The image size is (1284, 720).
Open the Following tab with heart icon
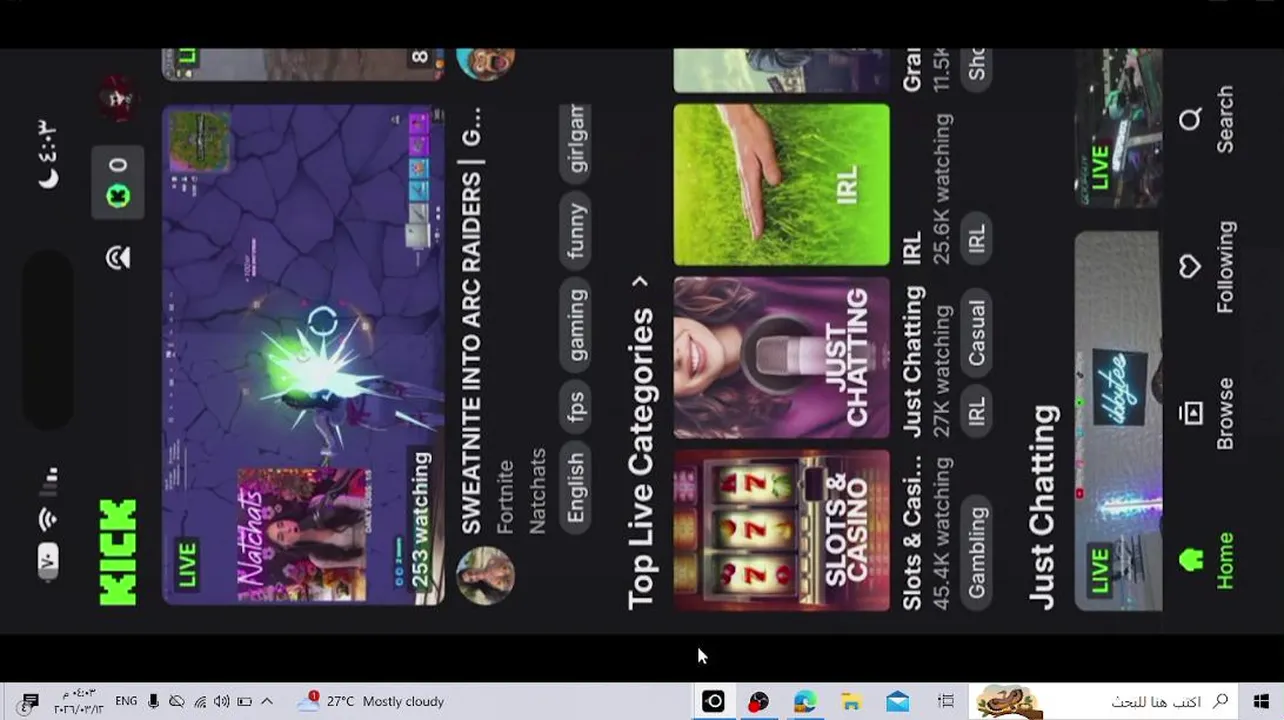1189,267
